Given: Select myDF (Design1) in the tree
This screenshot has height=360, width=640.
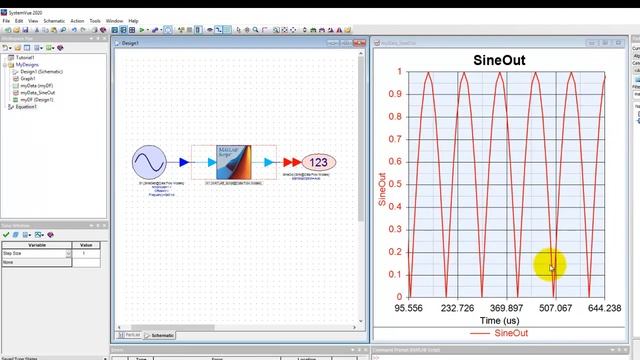Looking at the screenshot, I should [37, 100].
